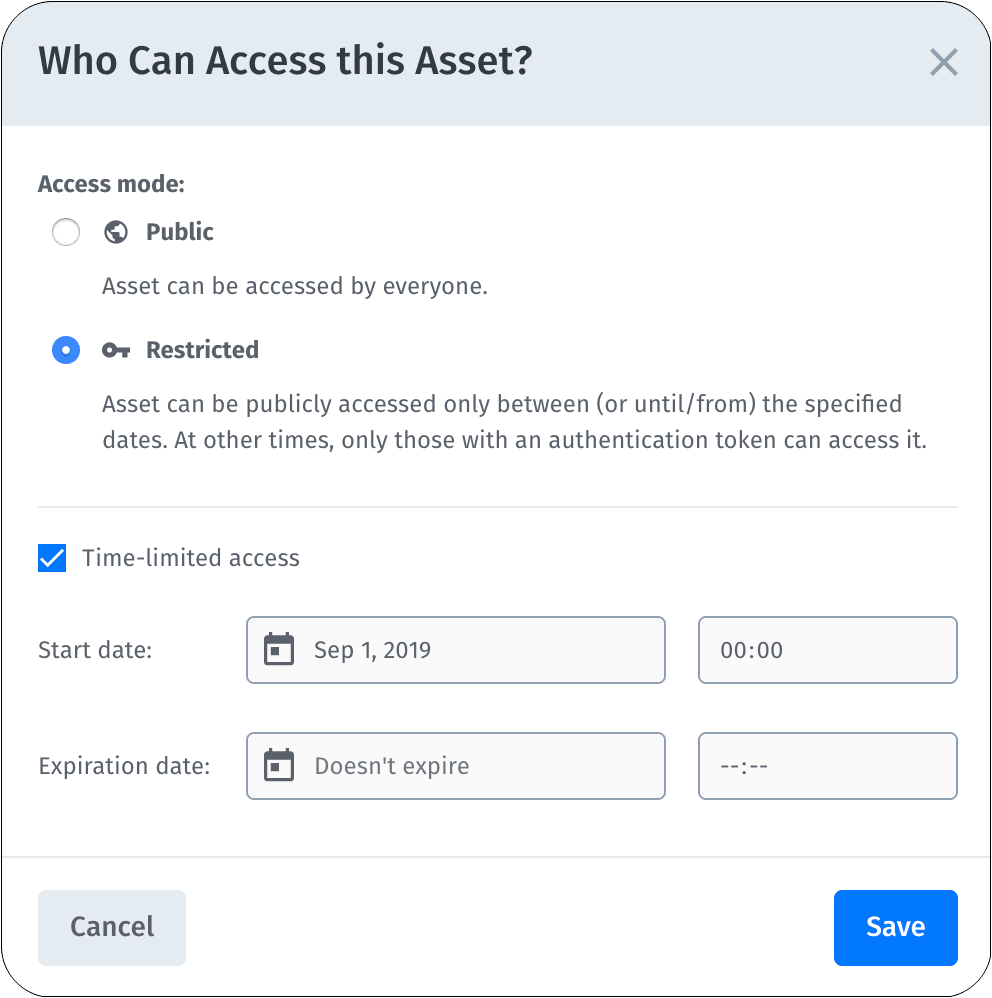Click the Expiration date label
The height and width of the screenshot is (998, 992).
pos(123,766)
